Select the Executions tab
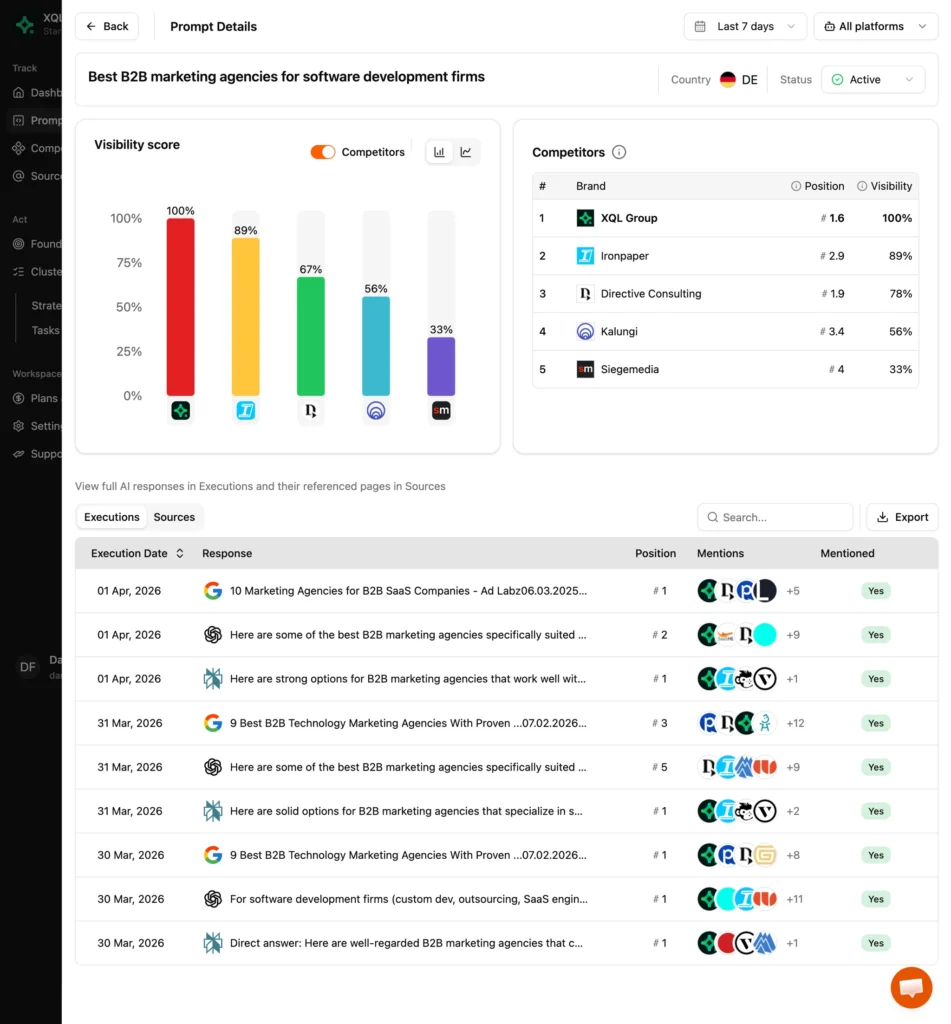This screenshot has width=951, height=1024. [111, 517]
